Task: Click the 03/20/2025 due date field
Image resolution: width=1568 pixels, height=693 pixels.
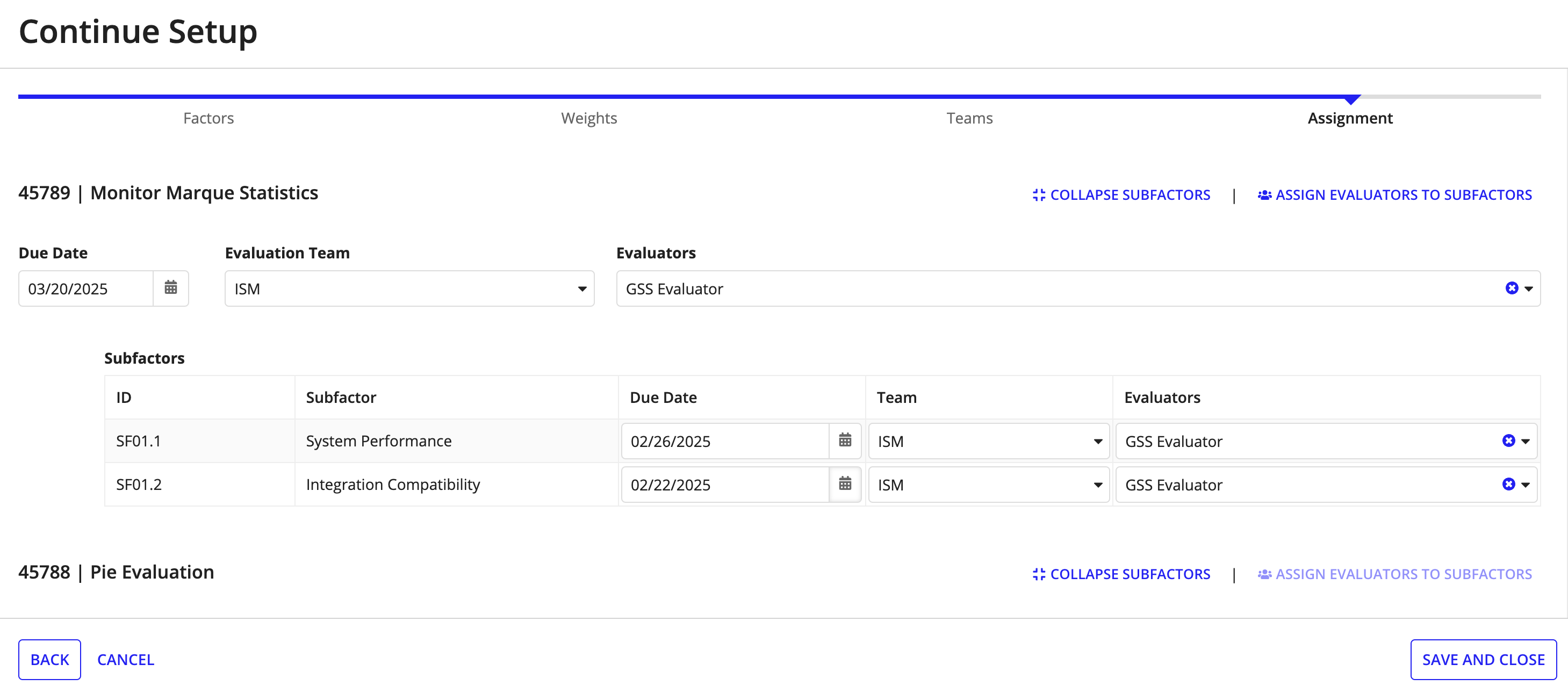Action: click(86, 288)
